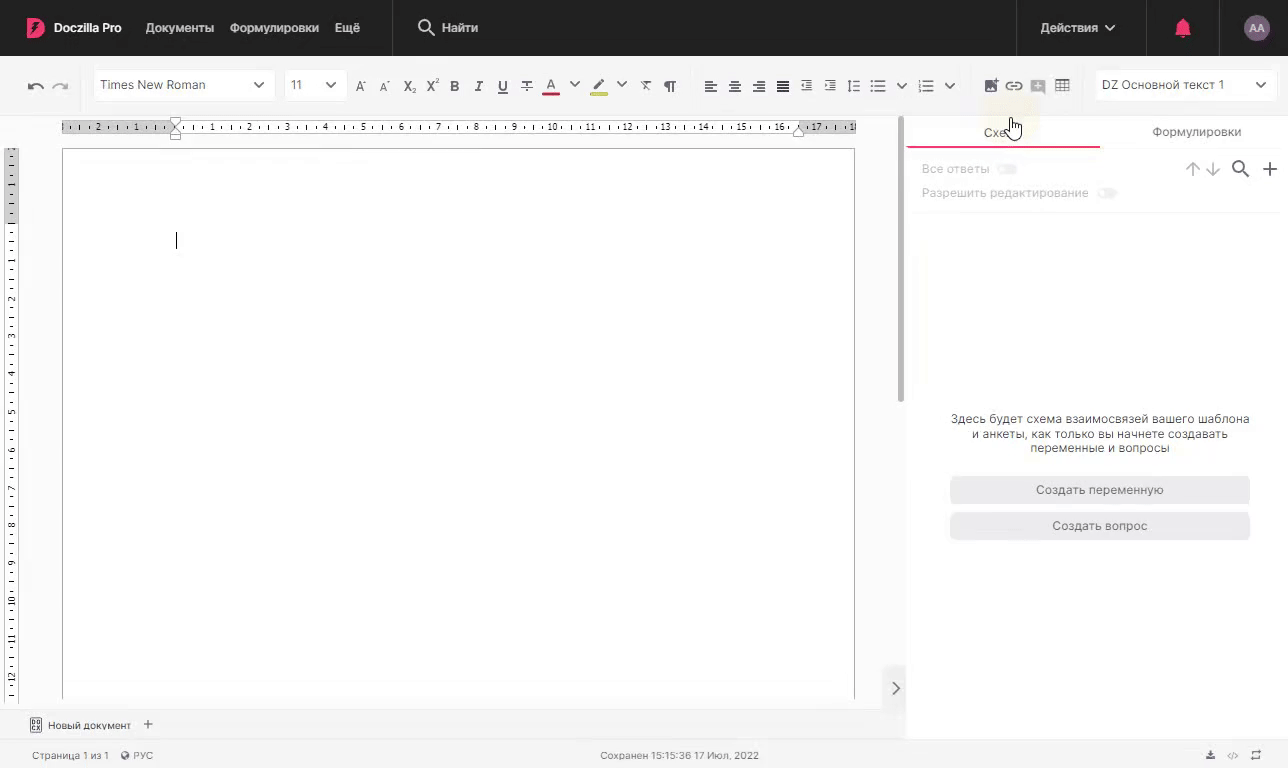The width and height of the screenshot is (1288, 768).
Task: Align text to the left
Action: click(711, 86)
